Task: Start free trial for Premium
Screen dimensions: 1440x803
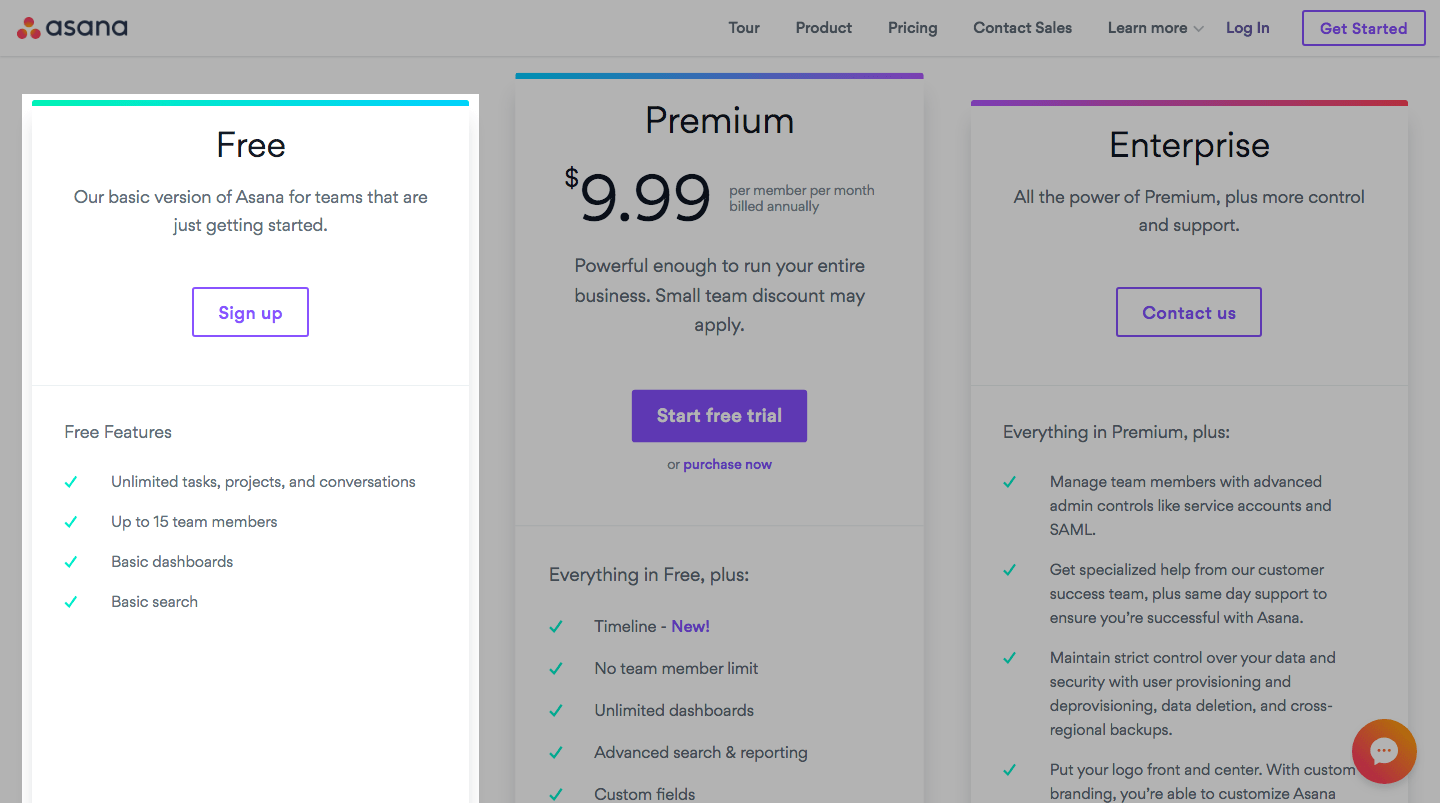Action: click(x=719, y=415)
